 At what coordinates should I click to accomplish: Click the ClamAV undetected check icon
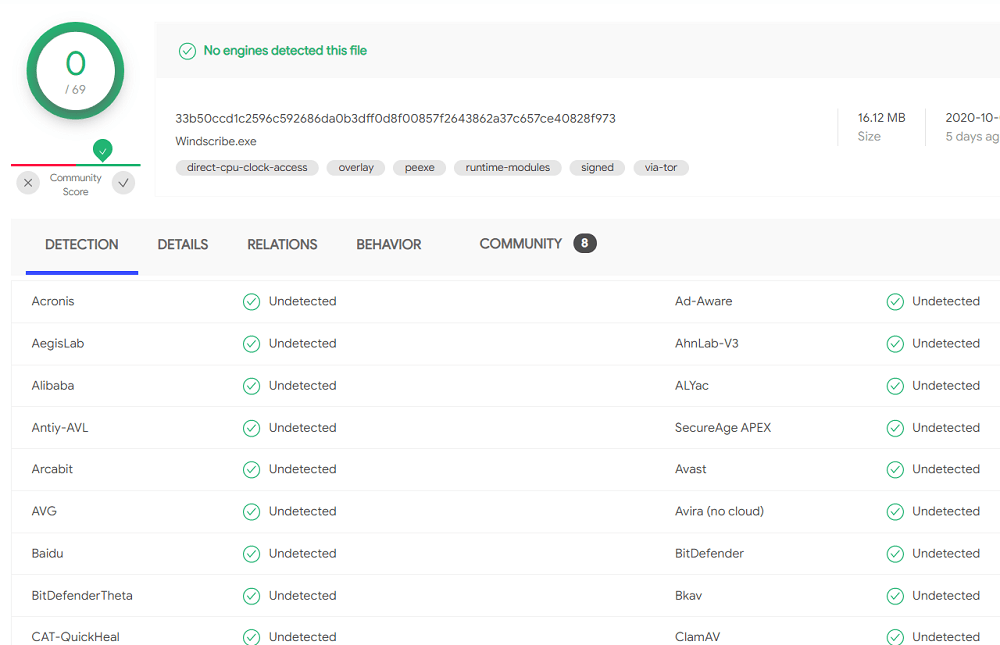point(895,637)
